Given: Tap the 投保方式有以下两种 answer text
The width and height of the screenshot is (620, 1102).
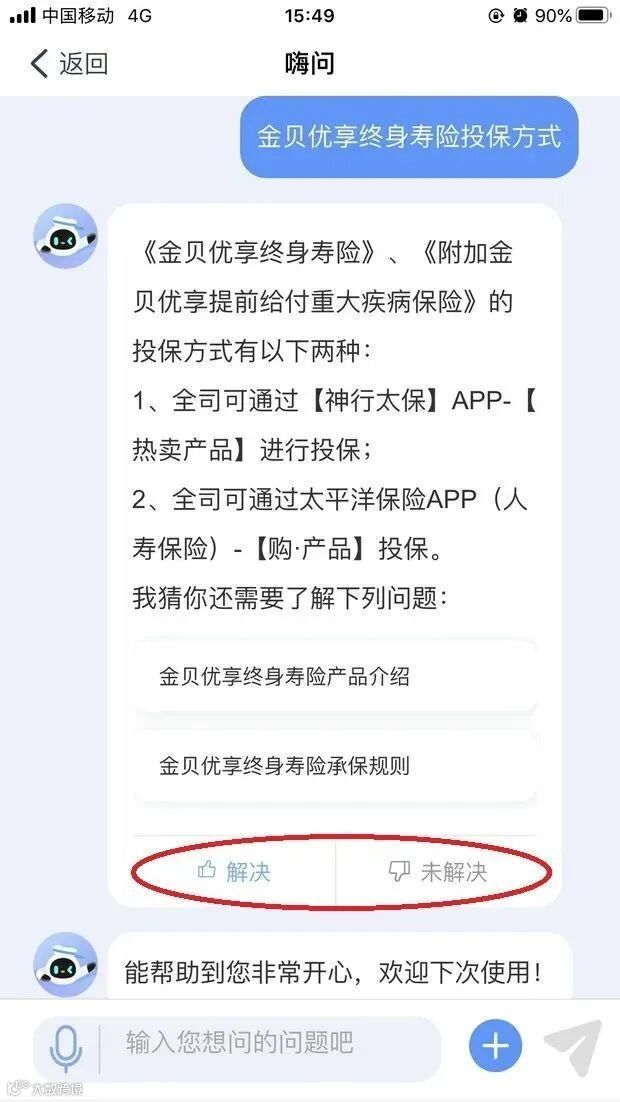Looking at the screenshot, I should 252,351.
